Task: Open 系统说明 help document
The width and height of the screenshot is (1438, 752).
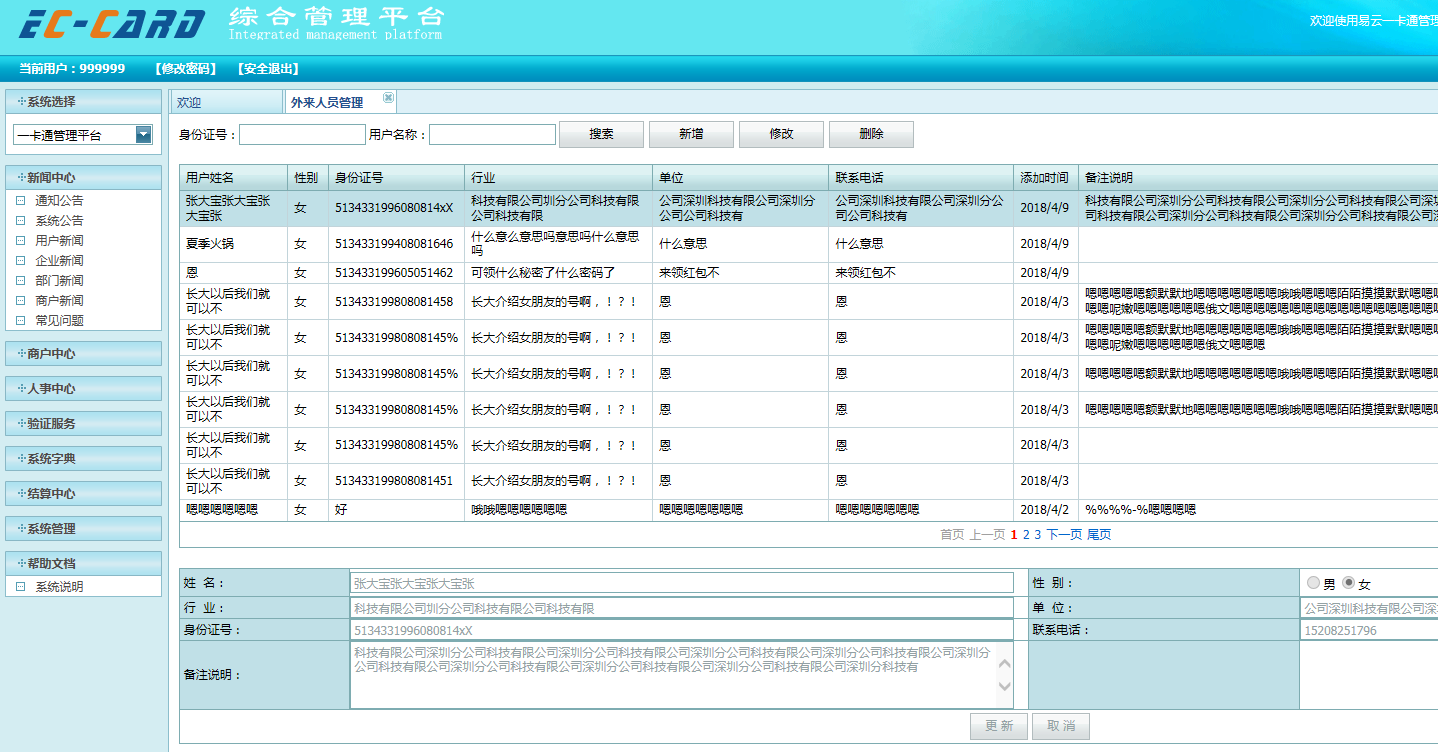Action: coord(60,587)
